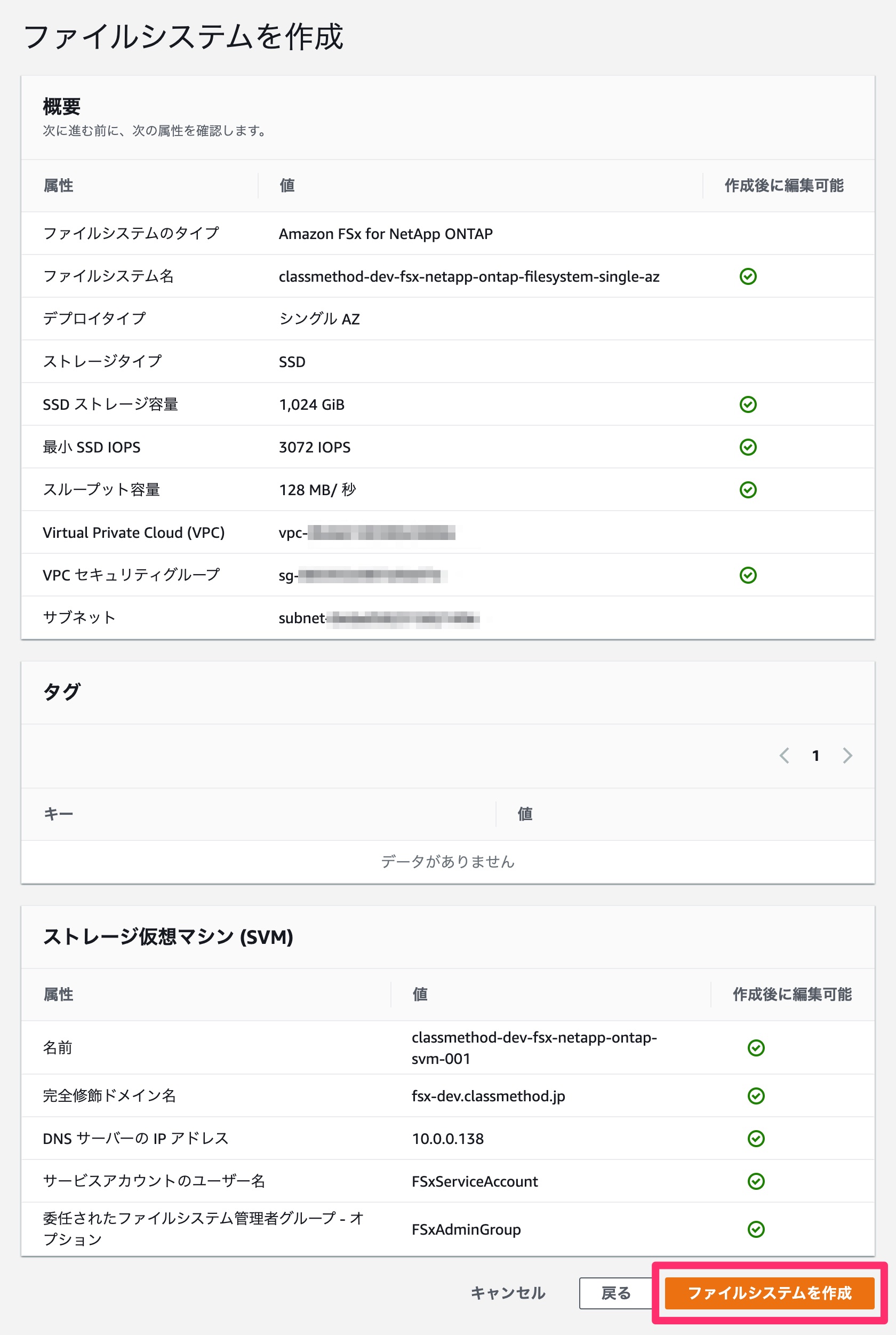
Task: Click the ストレージ仮想マシン (SVM) section heading
Action: 168,936
